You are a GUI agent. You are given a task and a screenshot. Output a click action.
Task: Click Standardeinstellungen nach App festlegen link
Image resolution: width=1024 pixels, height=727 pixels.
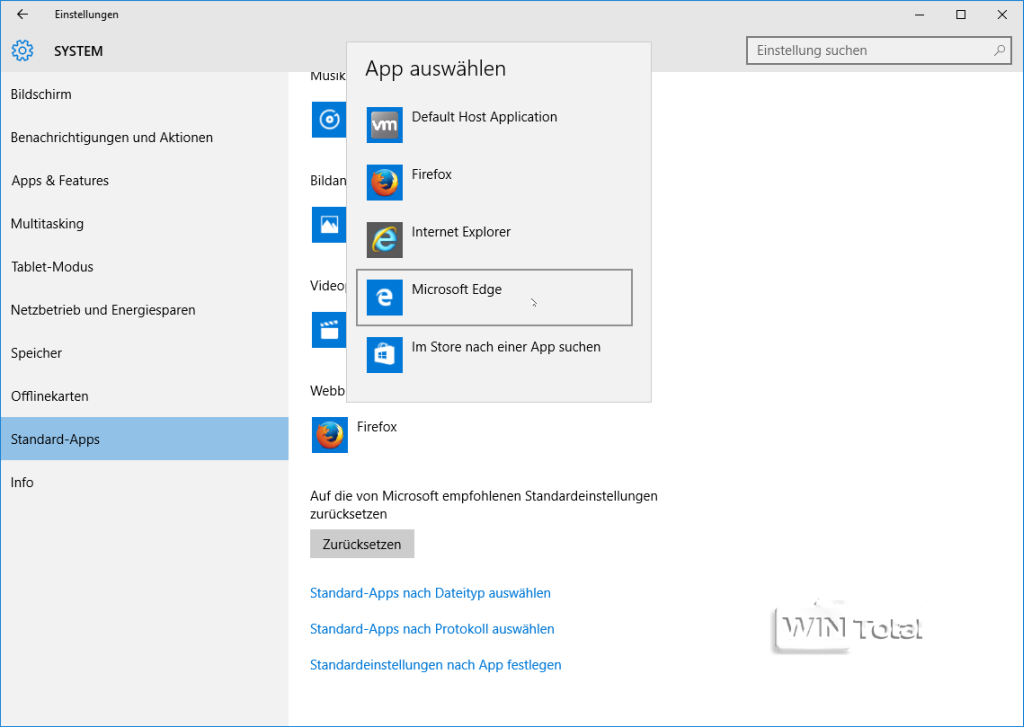point(435,665)
